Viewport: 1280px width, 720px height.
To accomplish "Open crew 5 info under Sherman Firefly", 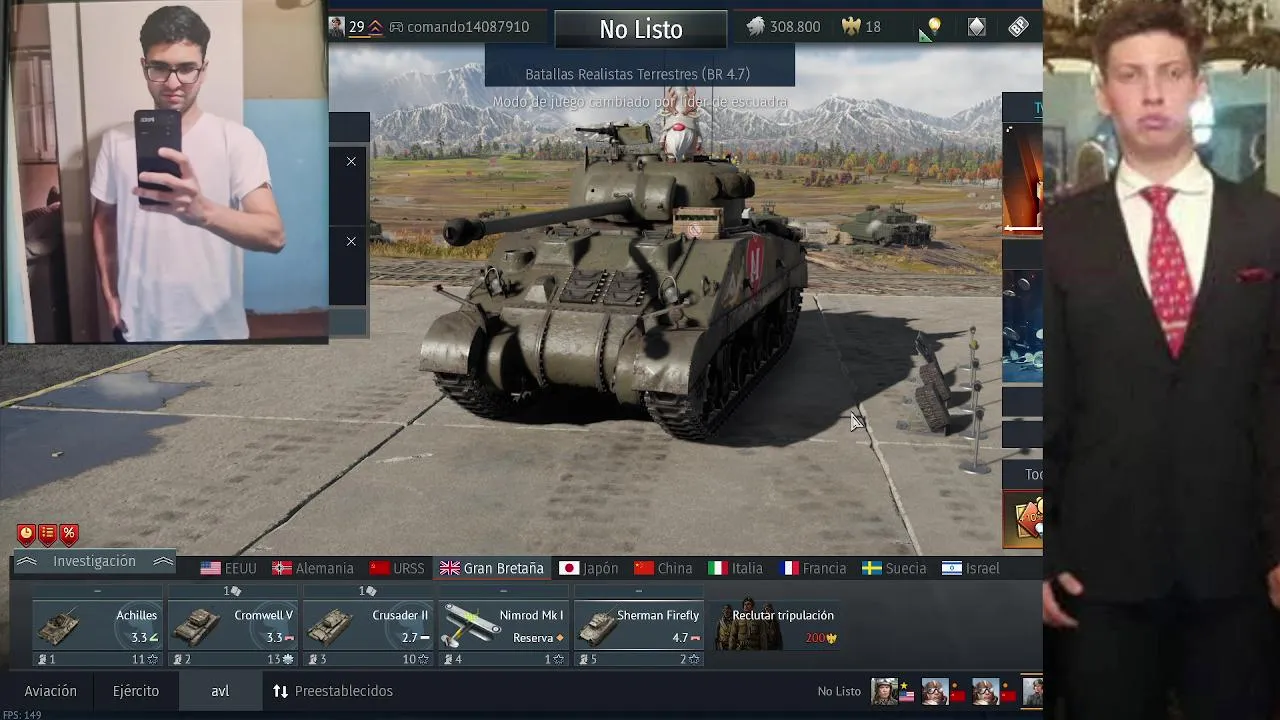I will (x=588, y=659).
